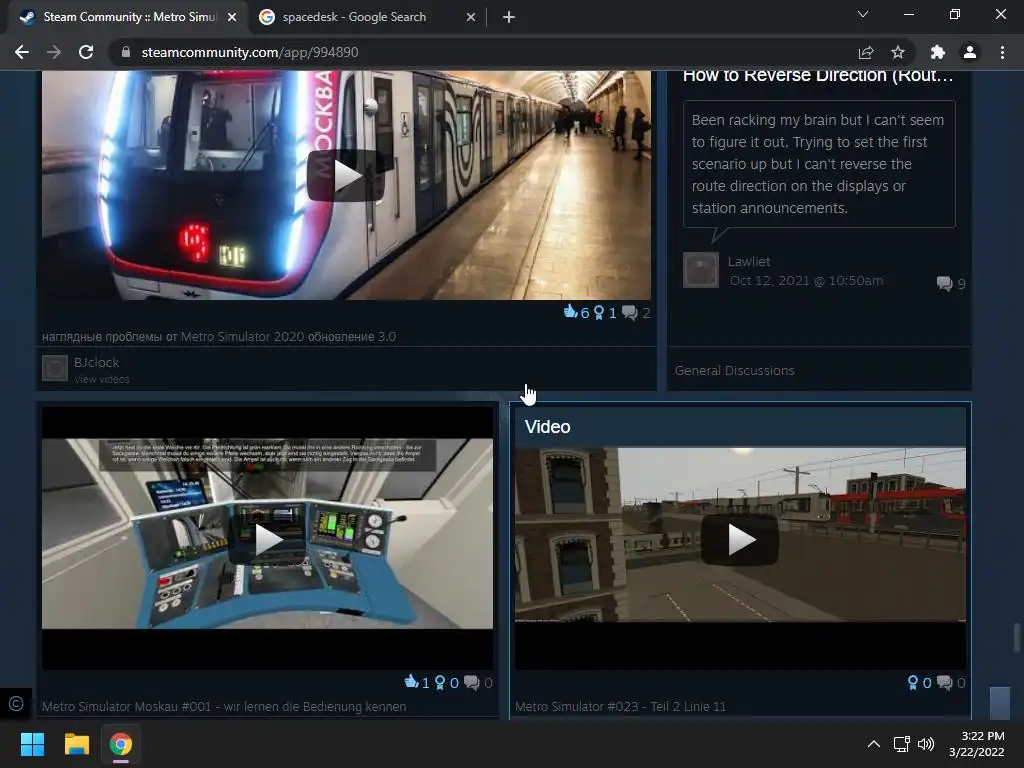Open the Chrome extensions puzzle icon
The width and height of the screenshot is (1024, 768).
(x=938, y=52)
